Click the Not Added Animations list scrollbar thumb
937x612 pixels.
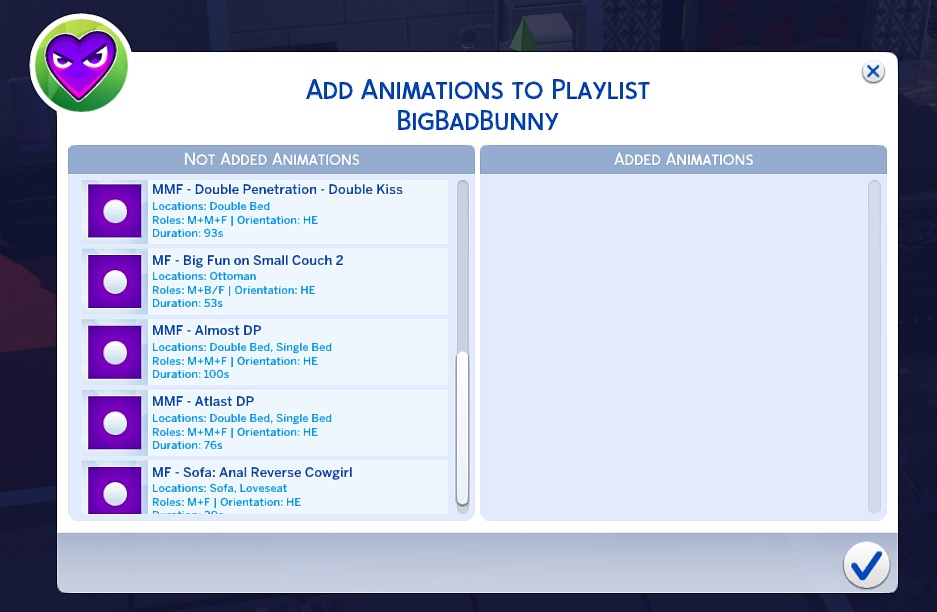(462, 429)
